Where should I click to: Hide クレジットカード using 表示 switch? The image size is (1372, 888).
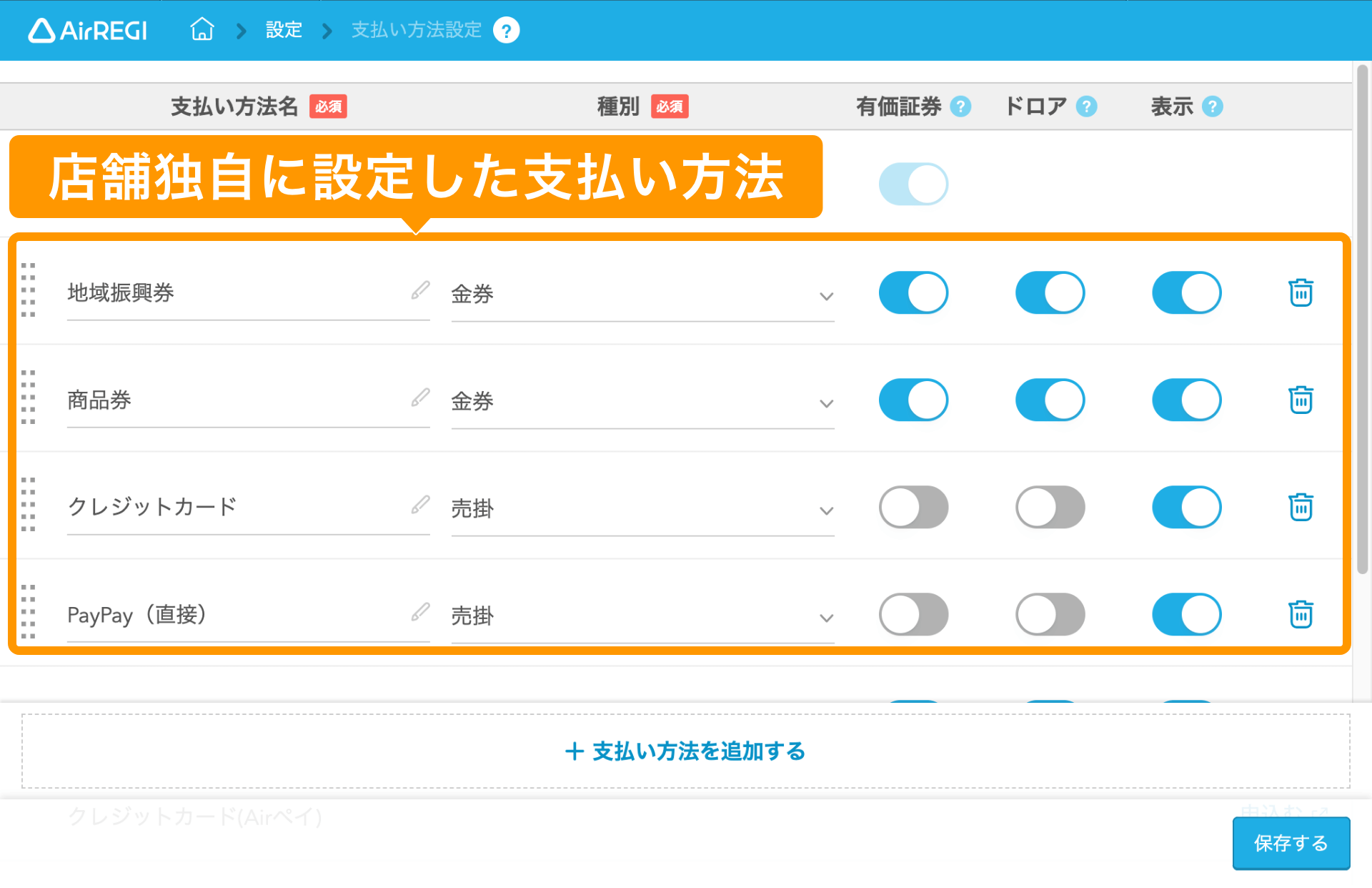[1187, 507]
